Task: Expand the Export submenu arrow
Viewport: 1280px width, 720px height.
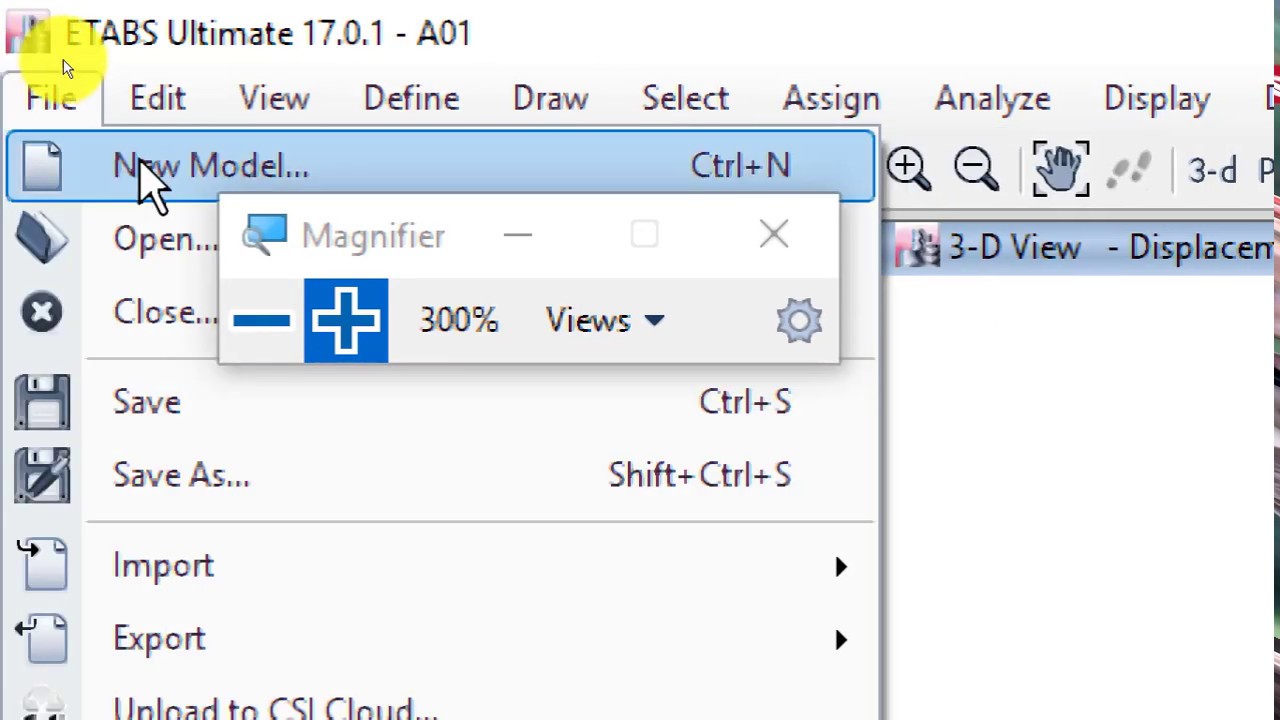Action: [840, 640]
